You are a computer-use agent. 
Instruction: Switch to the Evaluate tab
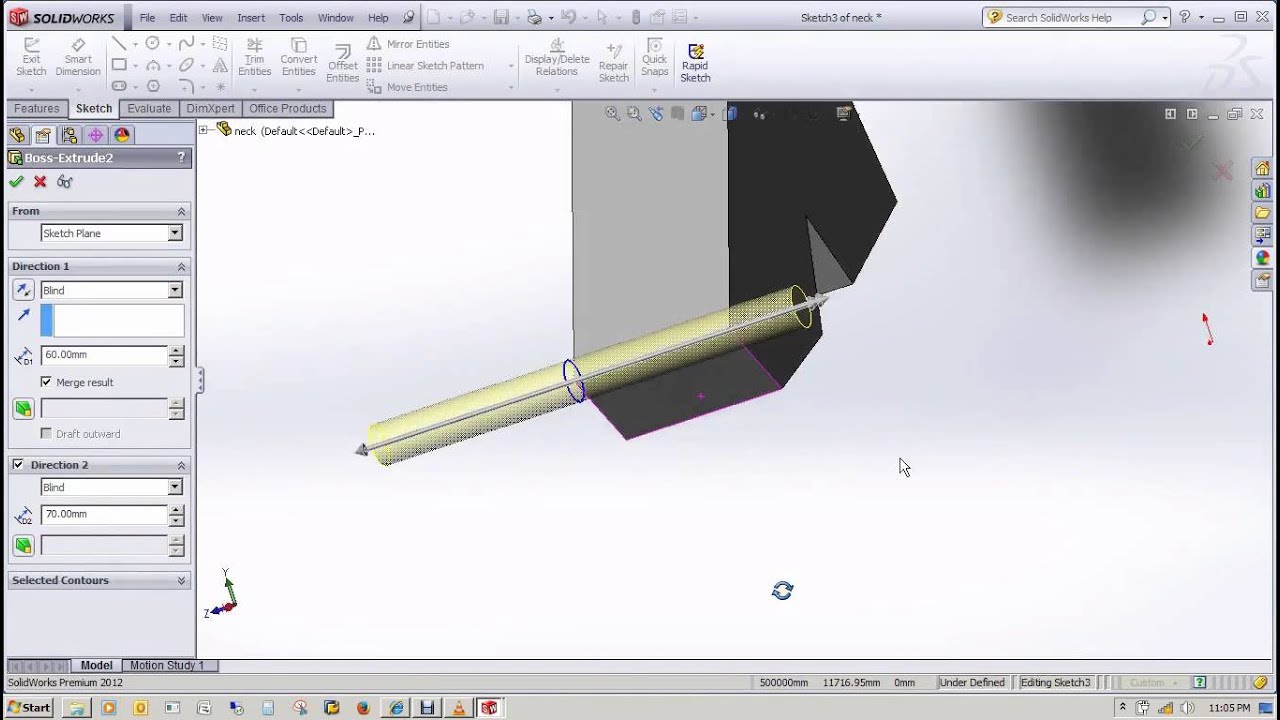(149, 109)
